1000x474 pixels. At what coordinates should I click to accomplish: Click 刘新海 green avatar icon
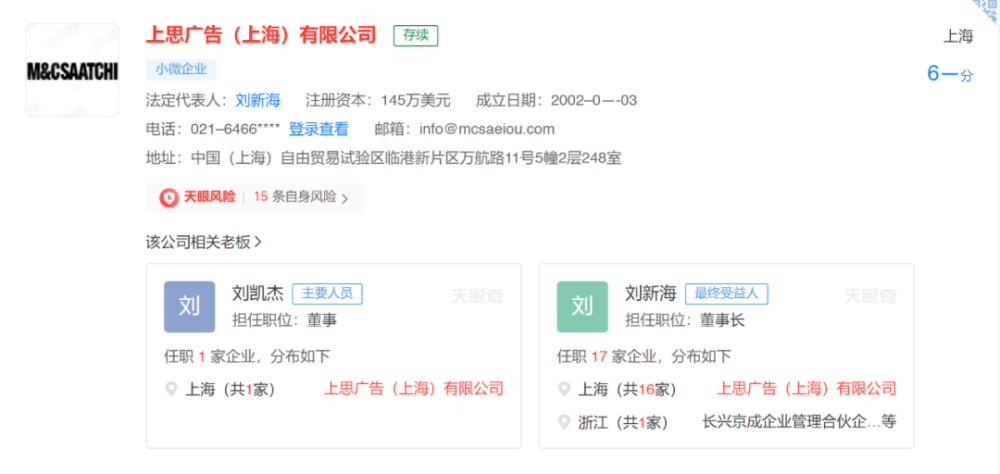582,307
